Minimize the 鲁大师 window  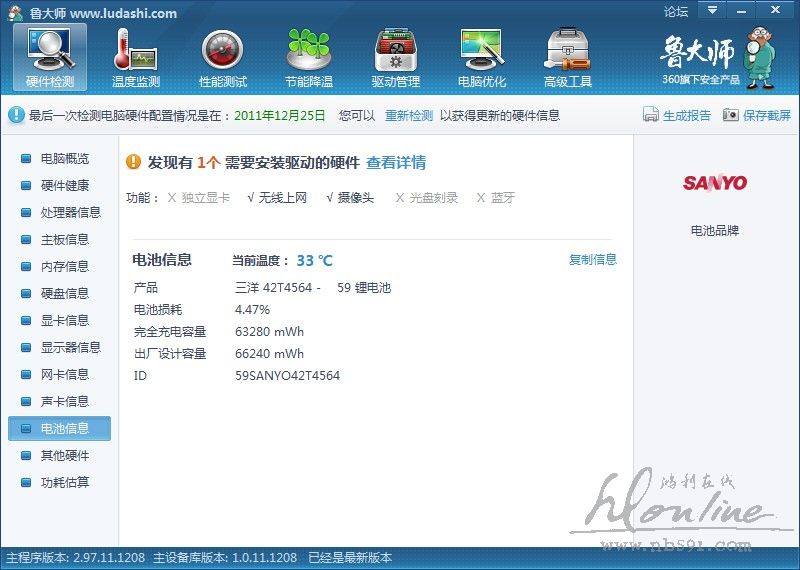pos(741,10)
